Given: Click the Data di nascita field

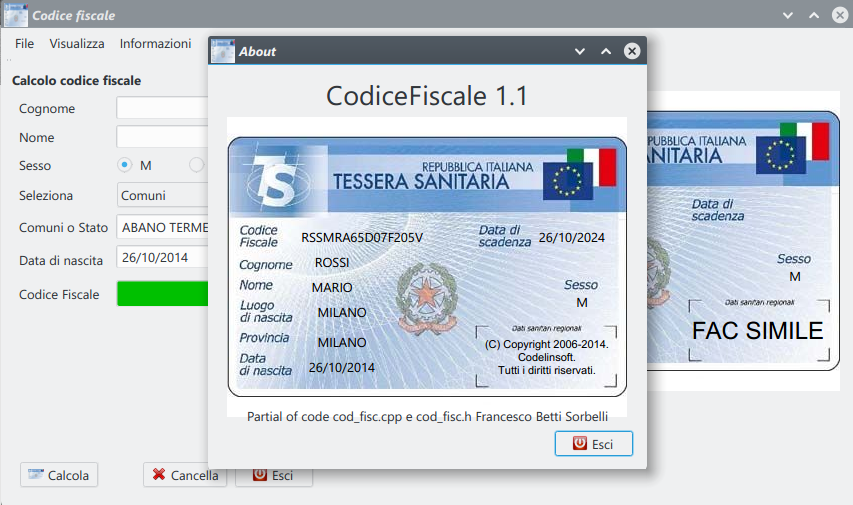Looking at the screenshot, I should coord(162,257).
